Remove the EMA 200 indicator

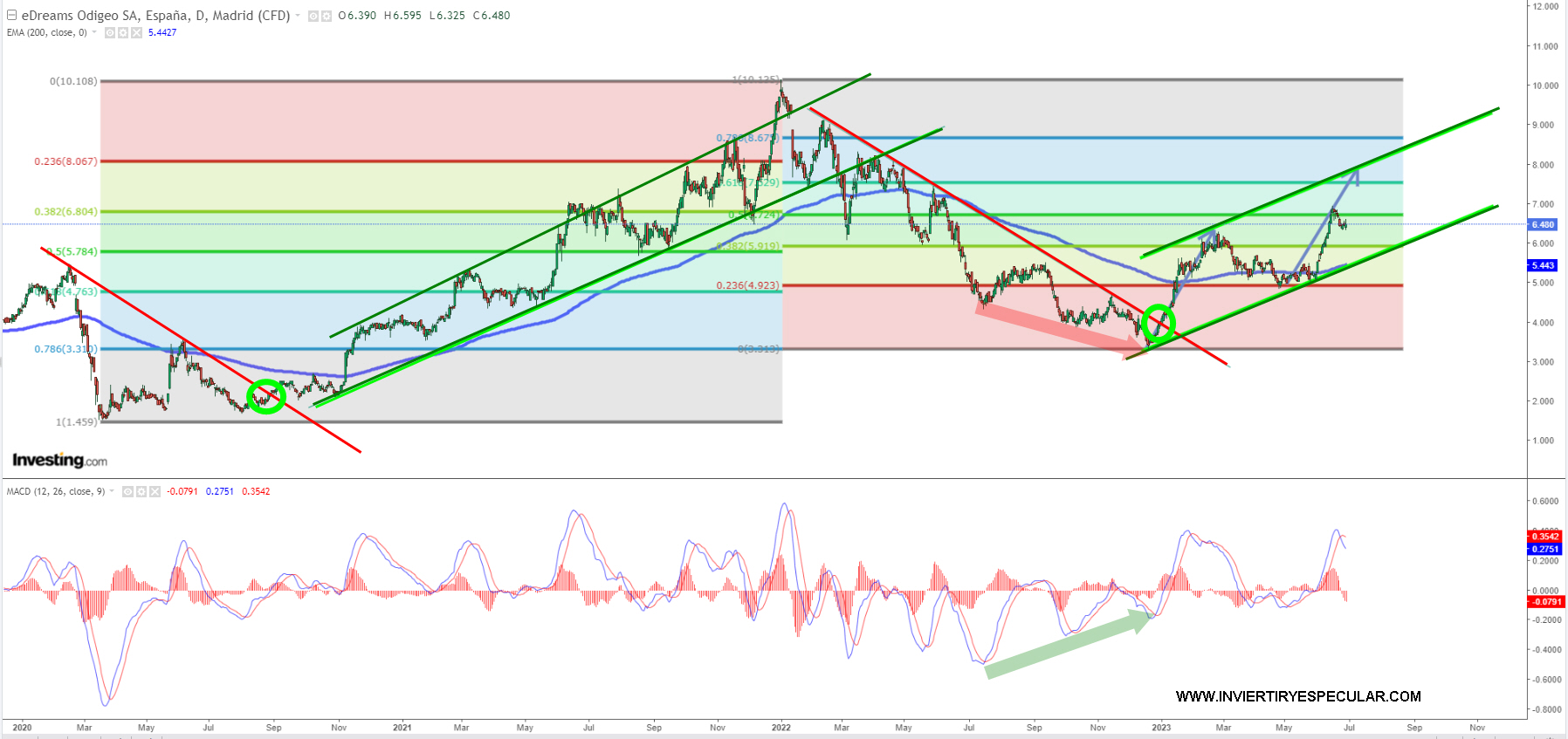(136, 33)
